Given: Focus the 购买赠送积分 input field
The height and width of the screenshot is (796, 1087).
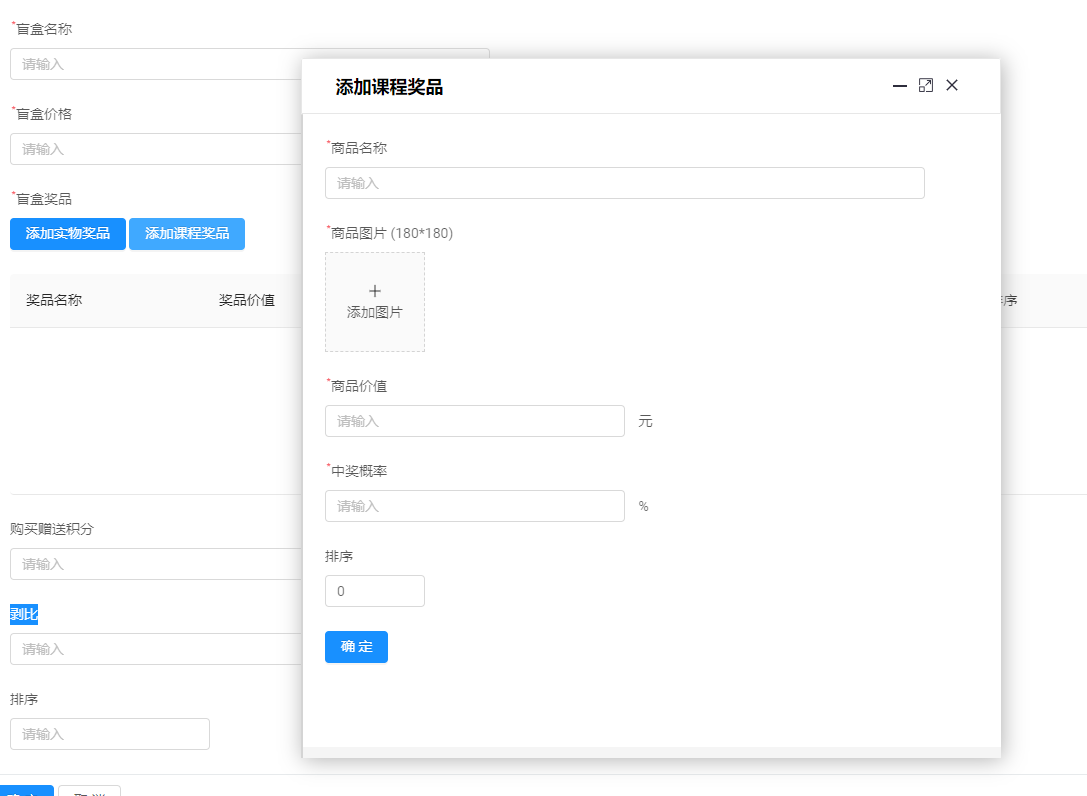Looking at the screenshot, I should click(x=156, y=564).
